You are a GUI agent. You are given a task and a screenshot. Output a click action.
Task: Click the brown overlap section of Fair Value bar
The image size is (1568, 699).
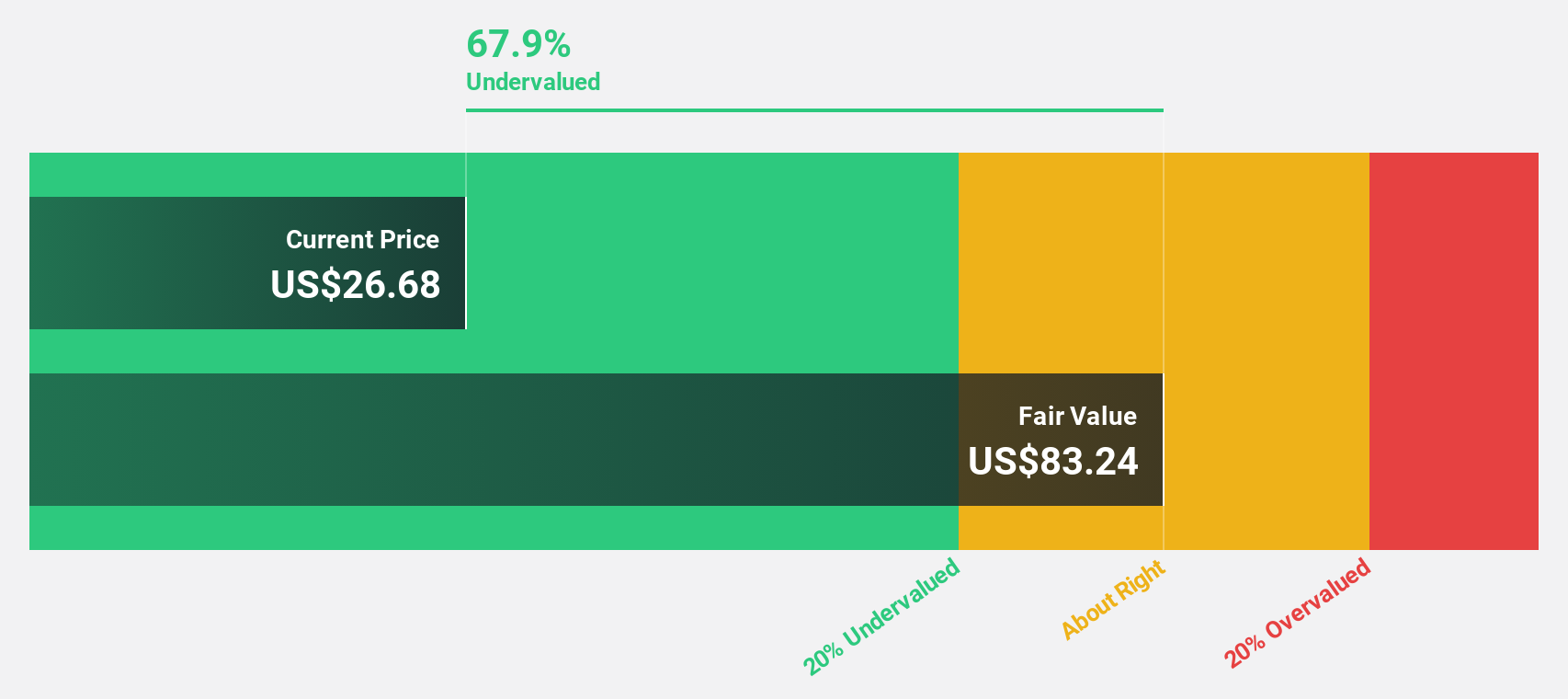(1061, 440)
